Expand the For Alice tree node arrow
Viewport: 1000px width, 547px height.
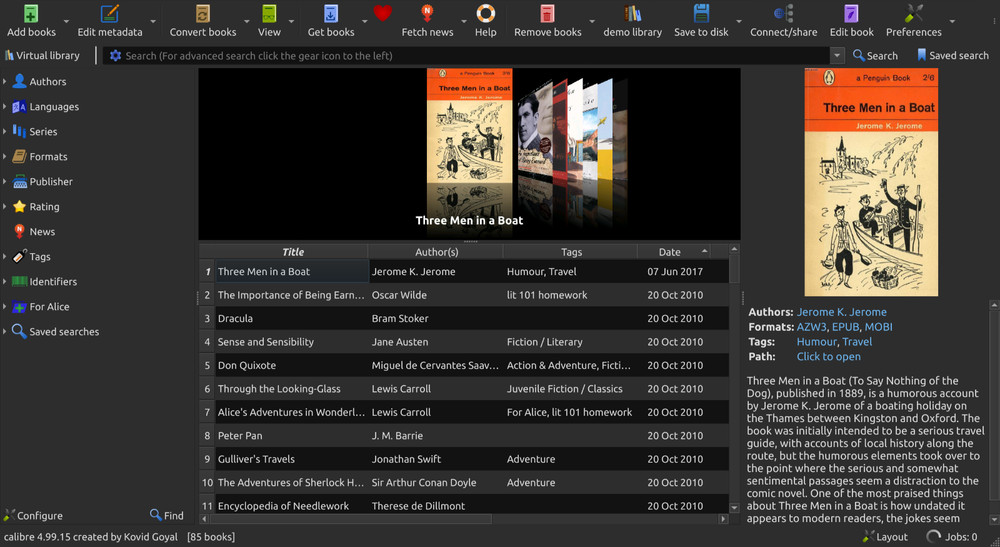click(x=4, y=306)
